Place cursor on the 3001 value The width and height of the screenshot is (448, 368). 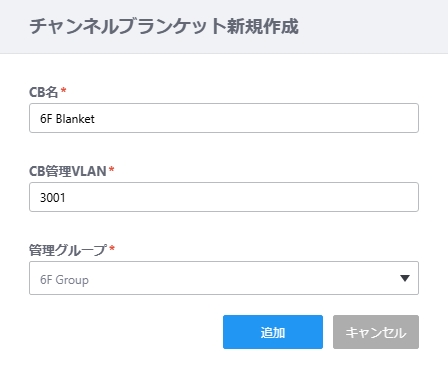(53, 198)
